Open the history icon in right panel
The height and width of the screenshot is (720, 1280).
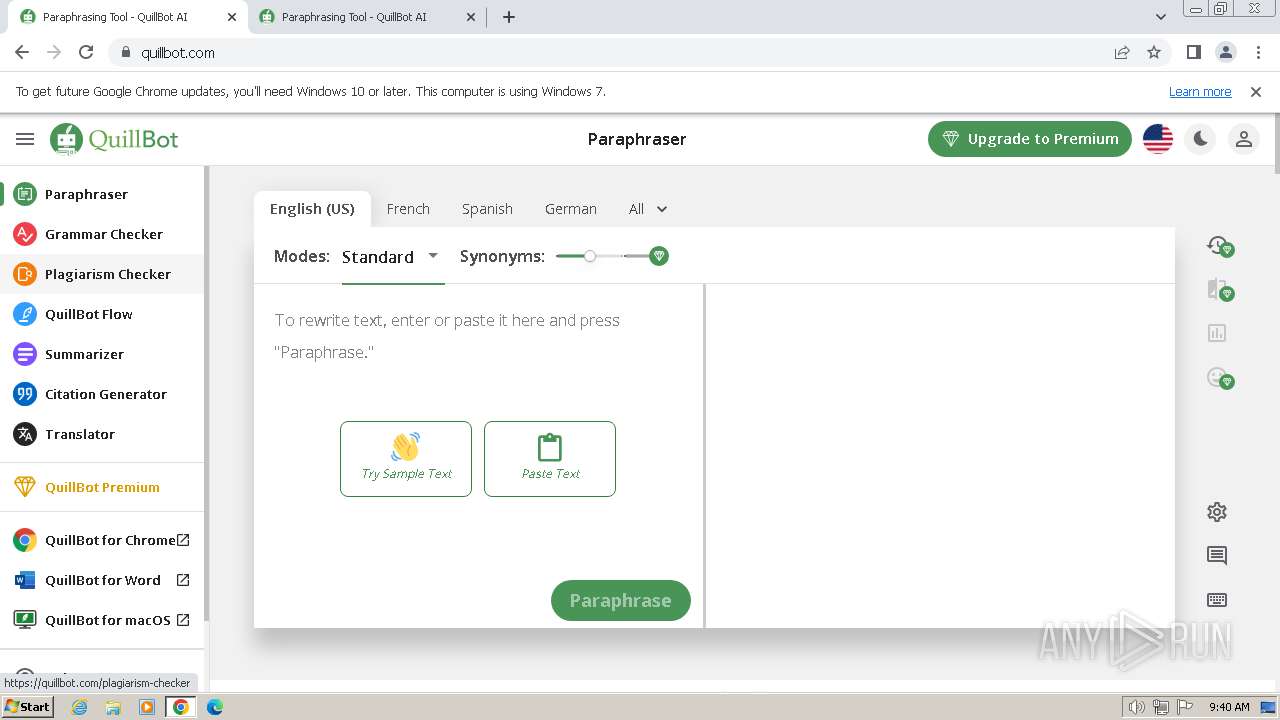tap(1218, 245)
